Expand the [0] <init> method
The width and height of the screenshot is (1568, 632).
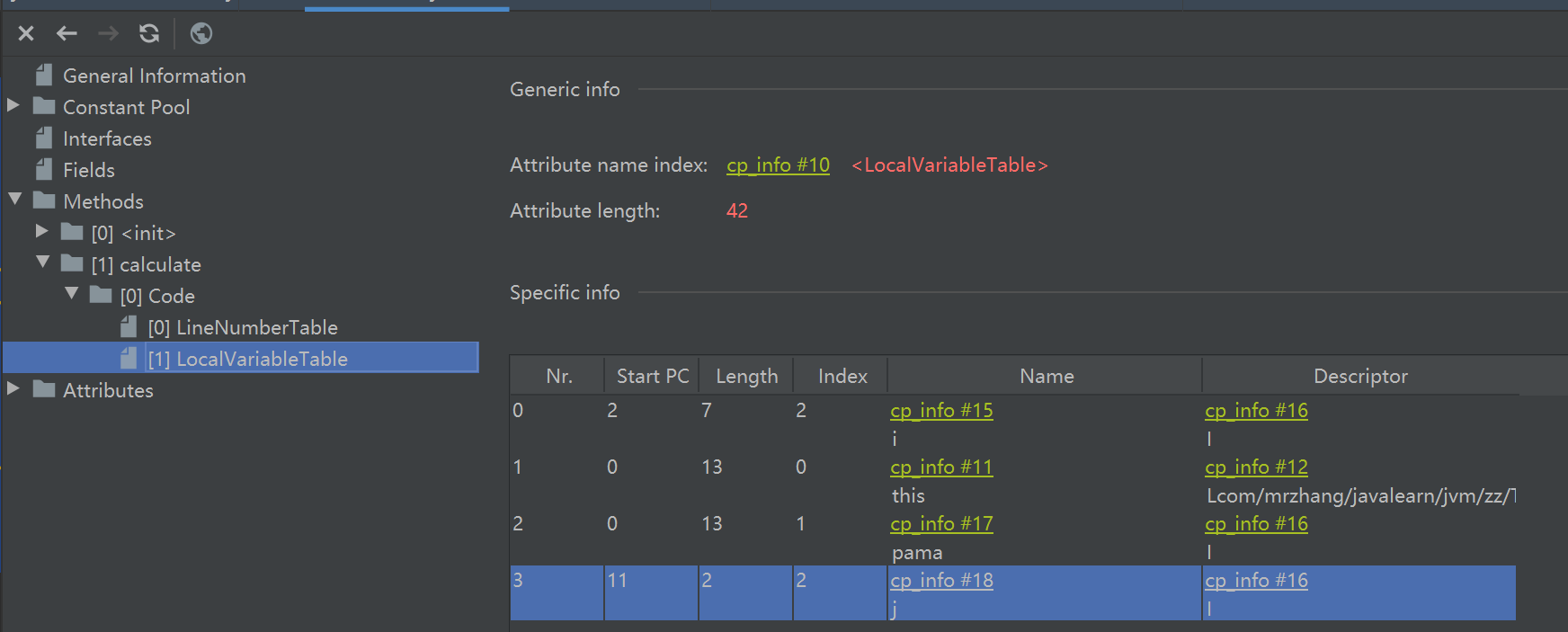(x=41, y=232)
